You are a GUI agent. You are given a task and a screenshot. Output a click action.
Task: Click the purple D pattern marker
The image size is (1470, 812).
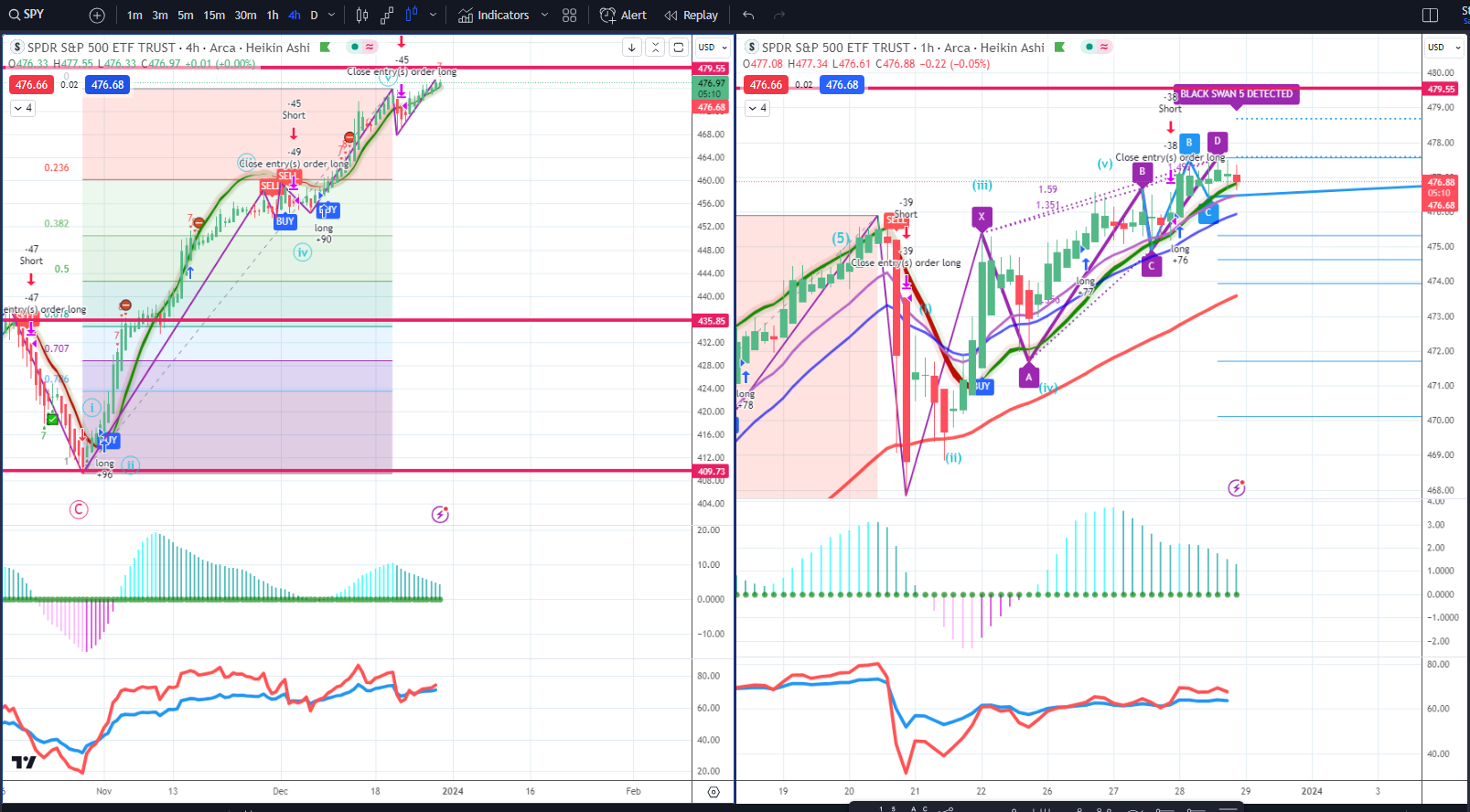pyautogui.click(x=1217, y=141)
